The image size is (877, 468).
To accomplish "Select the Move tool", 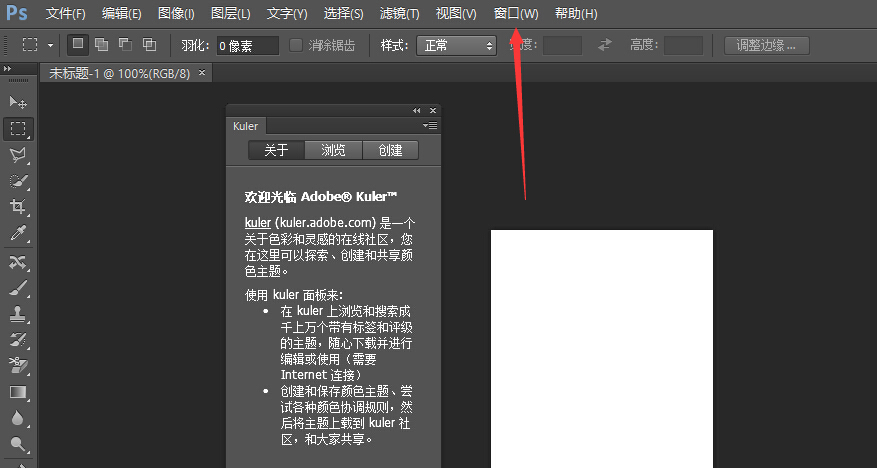I will pyautogui.click(x=18, y=103).
